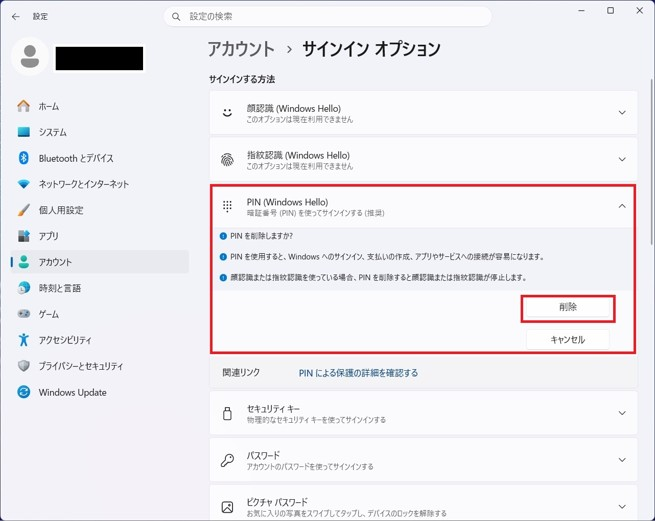The image size is (655, 521).
Task: Click the Gaming controller icon
Action: click(x=23, y=313)
